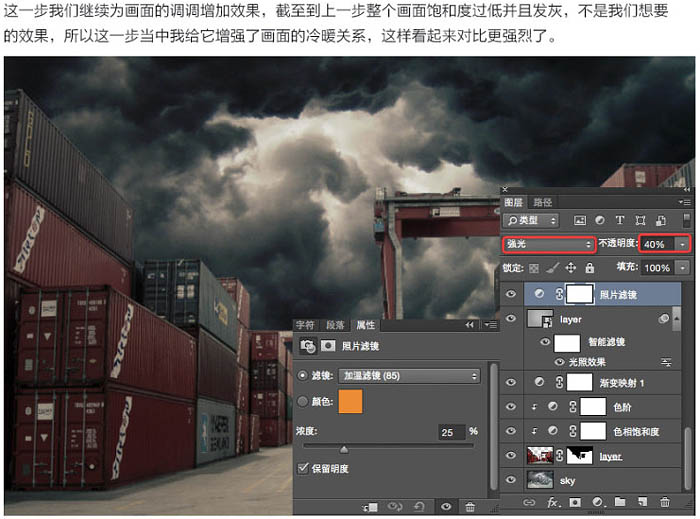The width and height of the screenshot is (700, 519).
Task: Hide the 色相饱和度 layer
Action: (x=511, y=431)
